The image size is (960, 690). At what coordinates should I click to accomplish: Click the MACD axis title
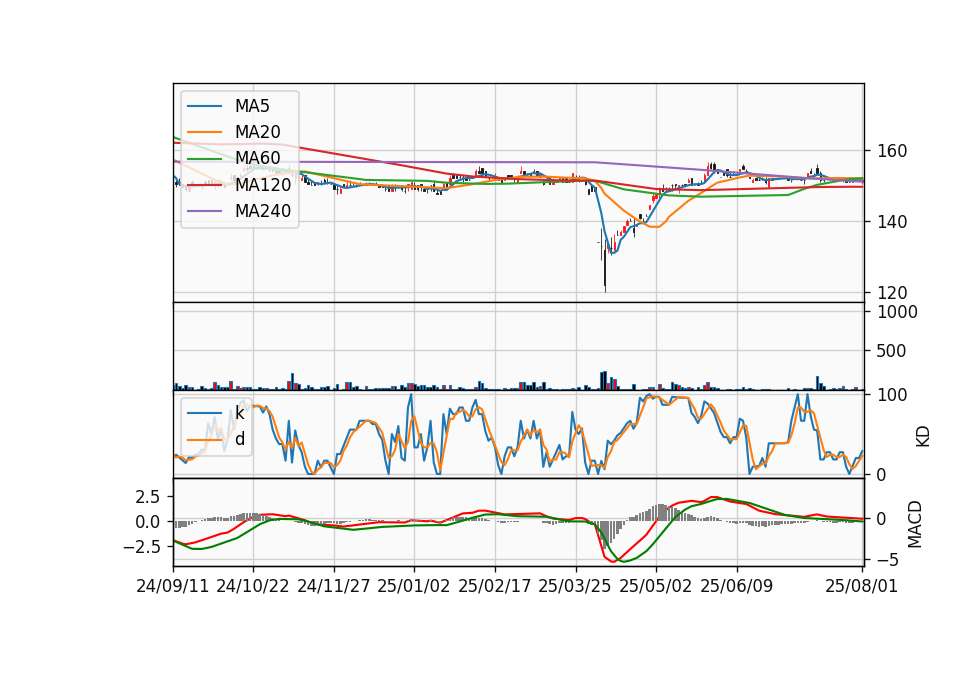point(915,524)
